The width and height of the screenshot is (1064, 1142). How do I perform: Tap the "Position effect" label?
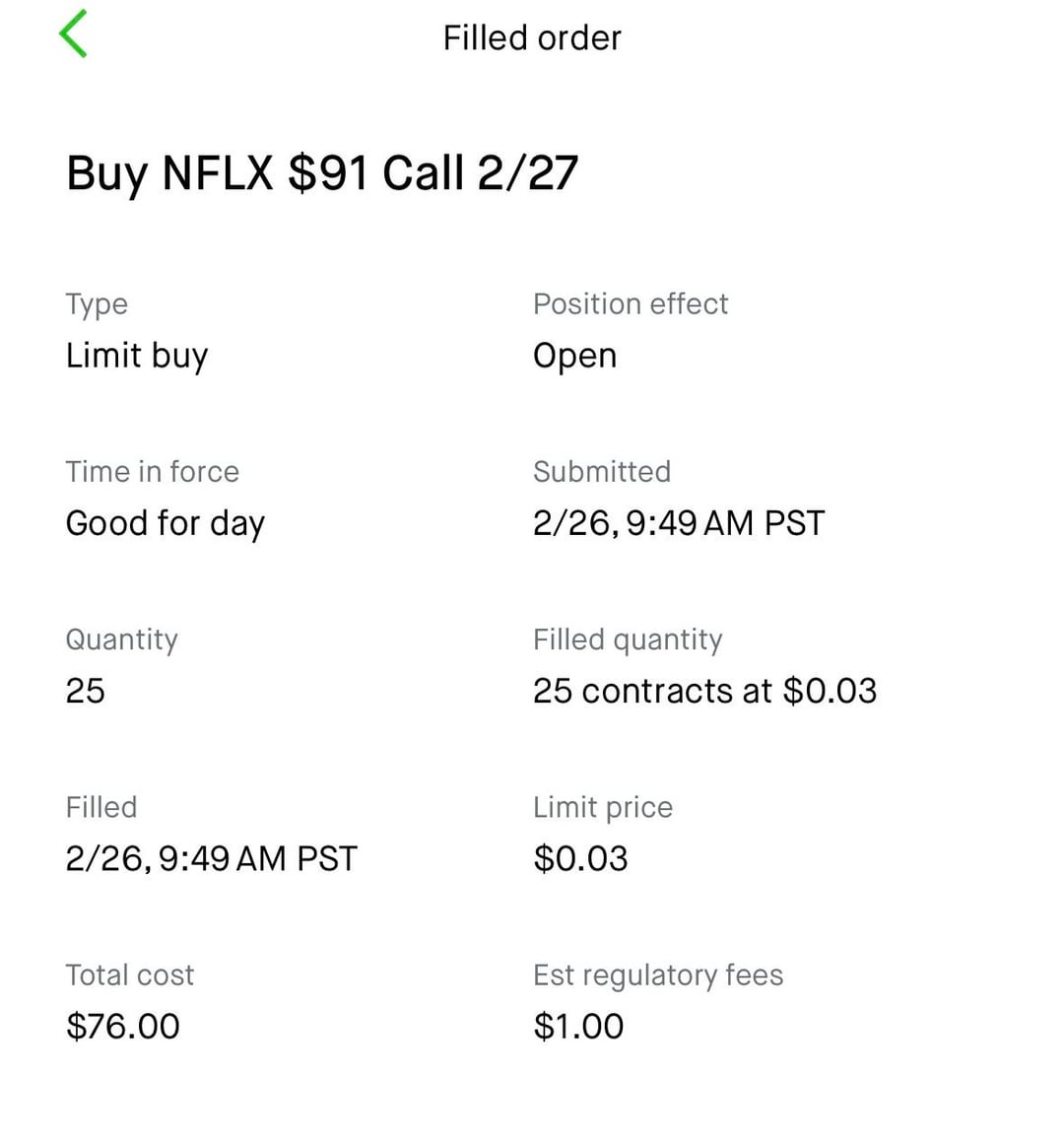[631, 303]
